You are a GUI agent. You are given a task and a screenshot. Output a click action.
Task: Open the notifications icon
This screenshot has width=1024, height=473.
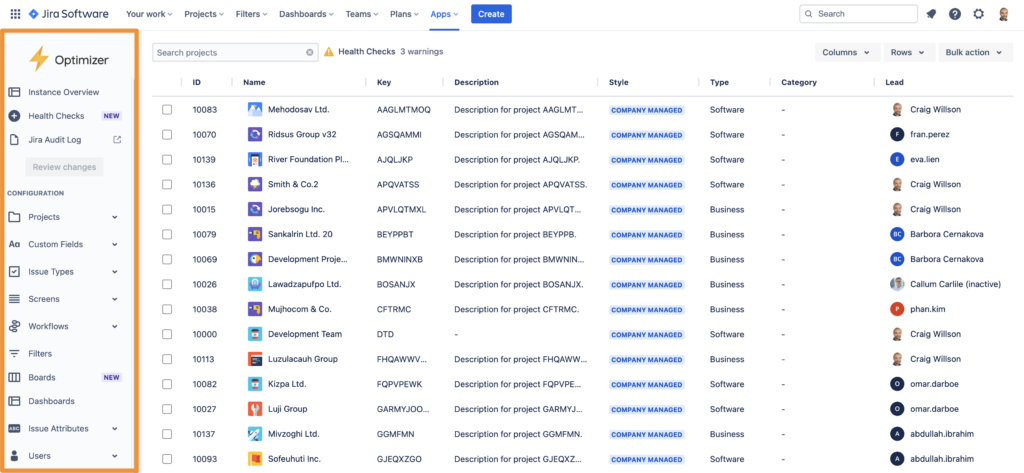point(931,14)
